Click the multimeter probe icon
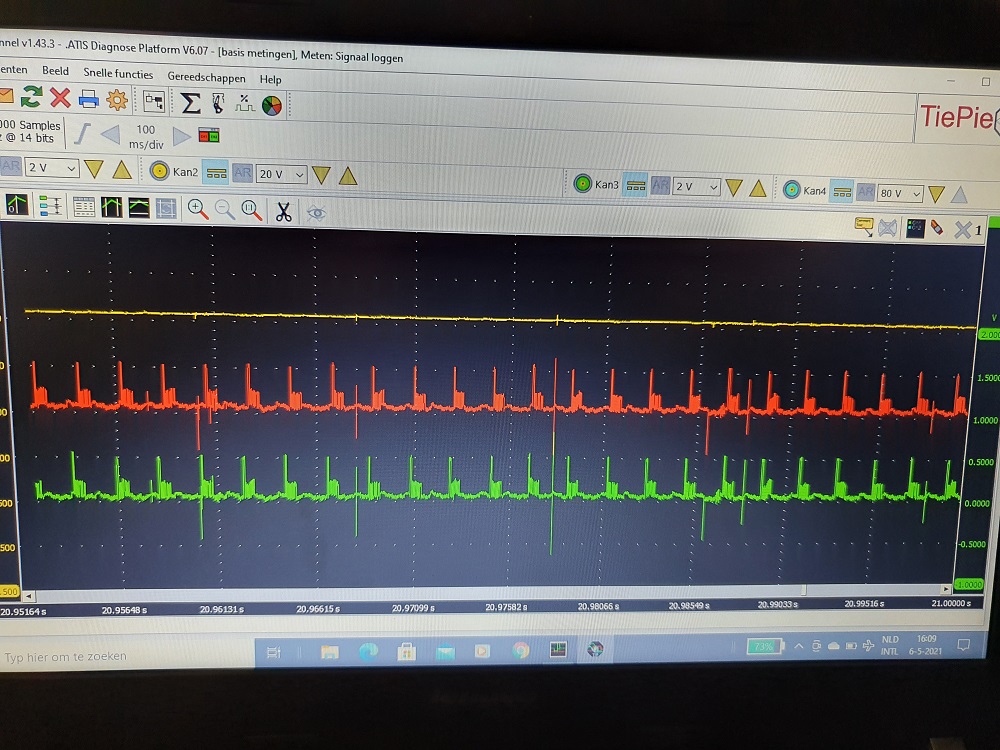Image resolution: width=1000 pixels, height=750 pixels. click(218, 103)
